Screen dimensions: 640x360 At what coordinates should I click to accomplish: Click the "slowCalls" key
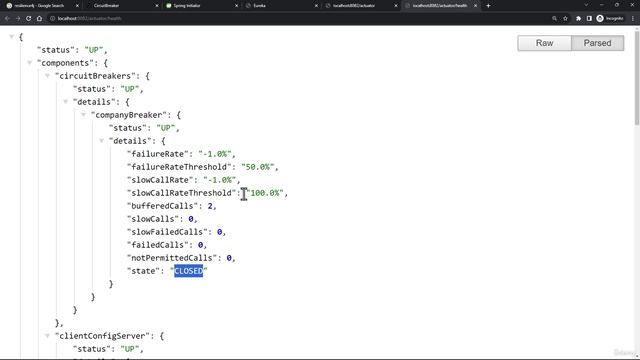(x=155, y=219)
